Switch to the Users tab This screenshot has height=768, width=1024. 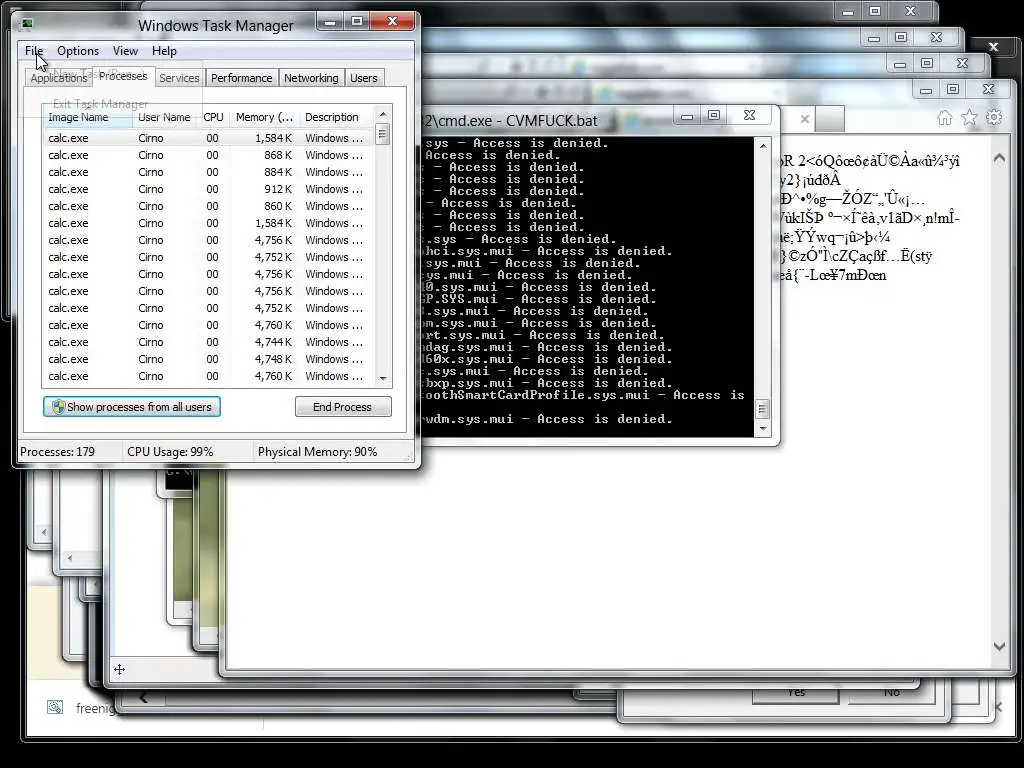[x=363, y=78]
